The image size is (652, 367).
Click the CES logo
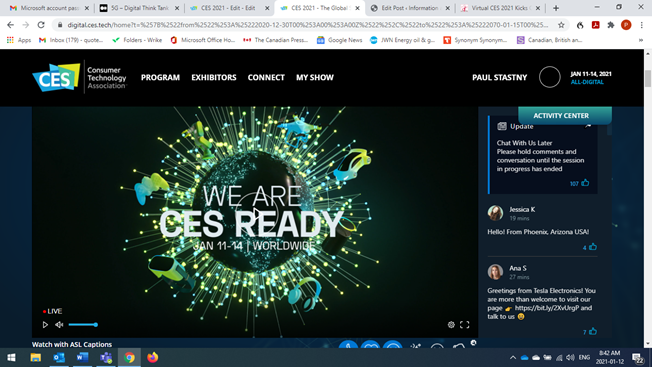tap(56, 77)
